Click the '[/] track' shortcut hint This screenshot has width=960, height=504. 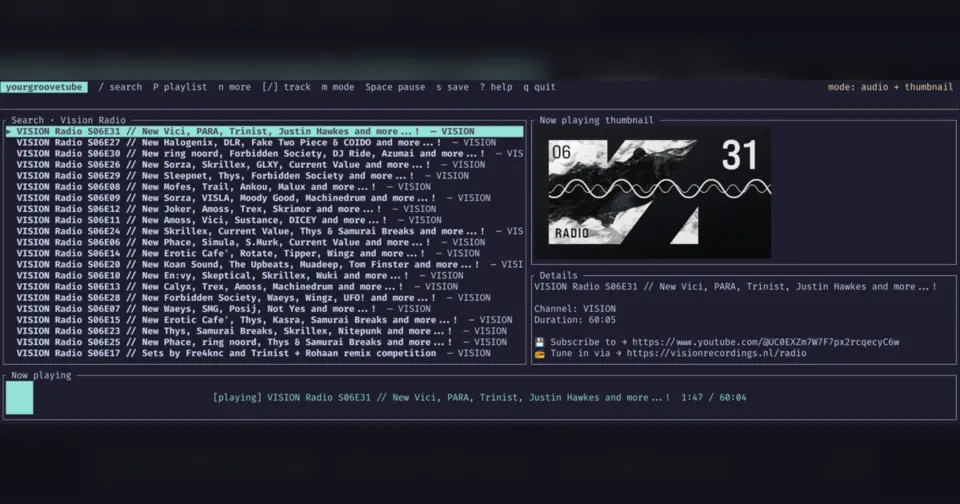(x=287, y=87)
